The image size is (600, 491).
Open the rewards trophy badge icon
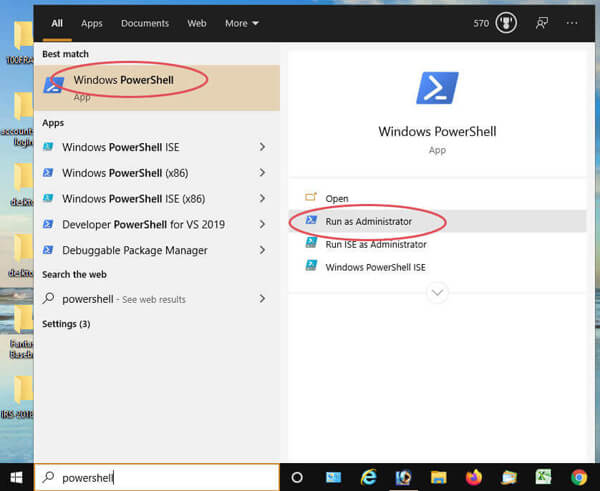tap(506, 23)
